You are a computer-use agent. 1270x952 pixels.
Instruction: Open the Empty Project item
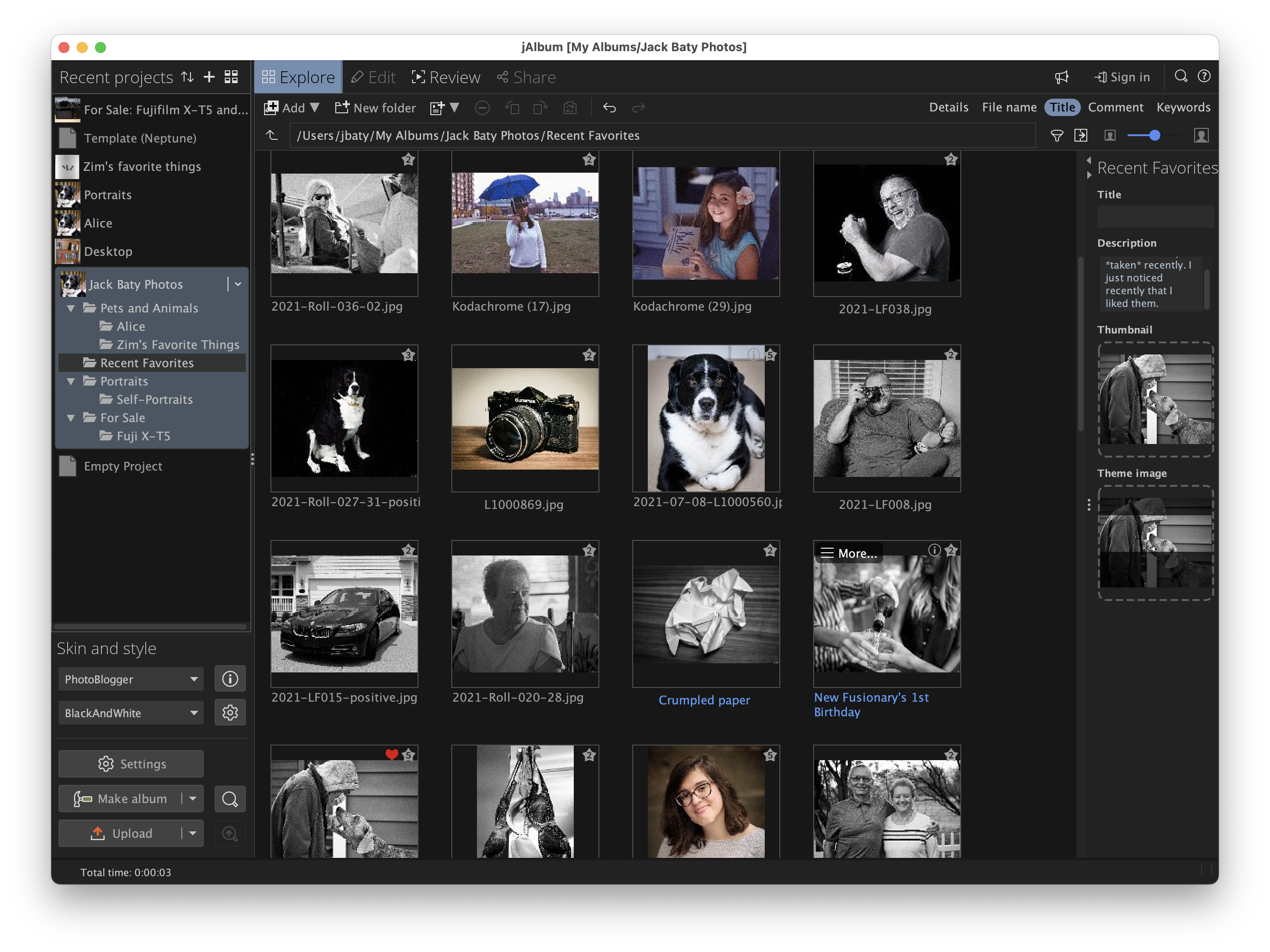tap(123, 466)
